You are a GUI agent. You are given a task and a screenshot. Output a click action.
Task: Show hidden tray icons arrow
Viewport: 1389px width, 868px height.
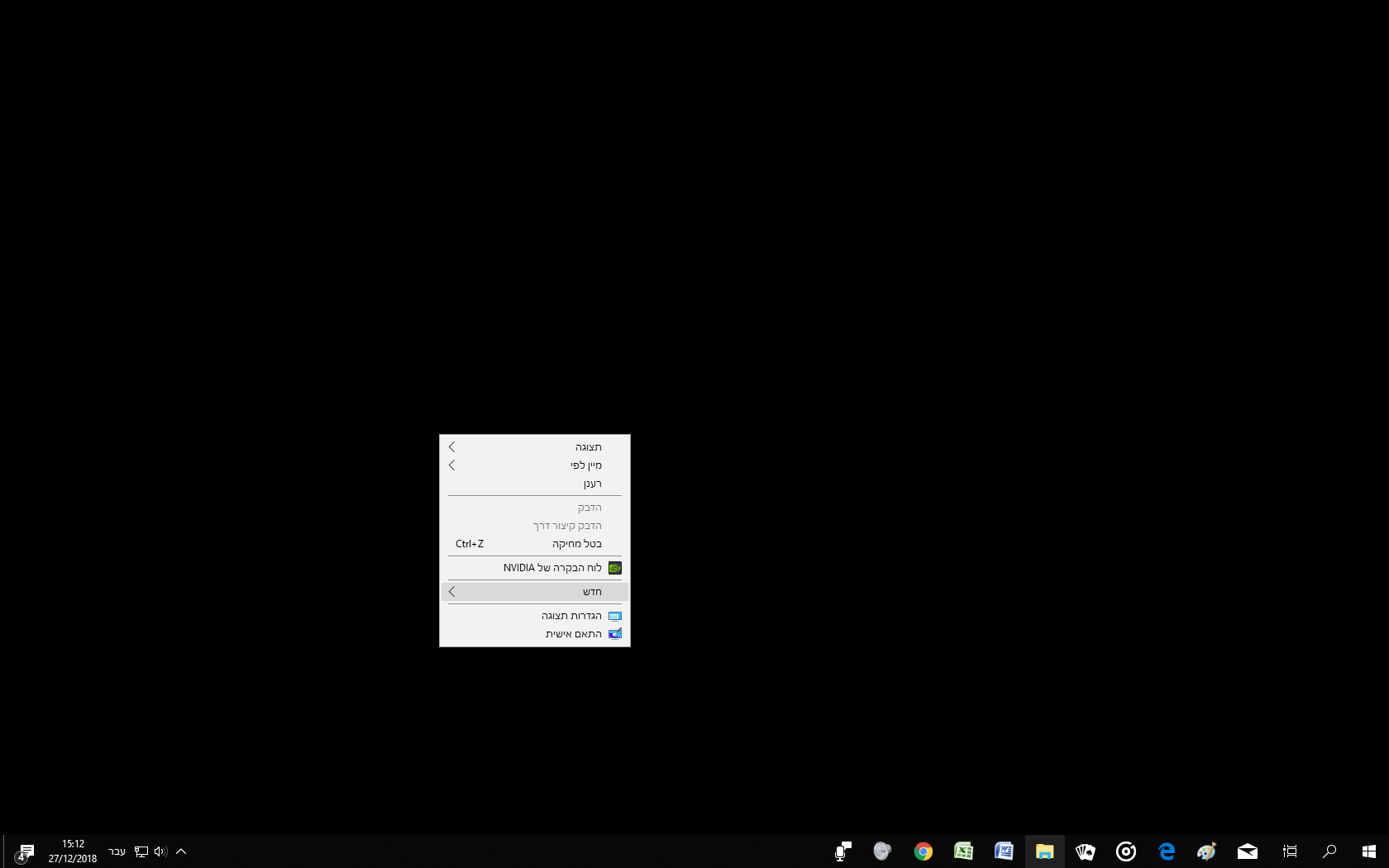point(181,851)
